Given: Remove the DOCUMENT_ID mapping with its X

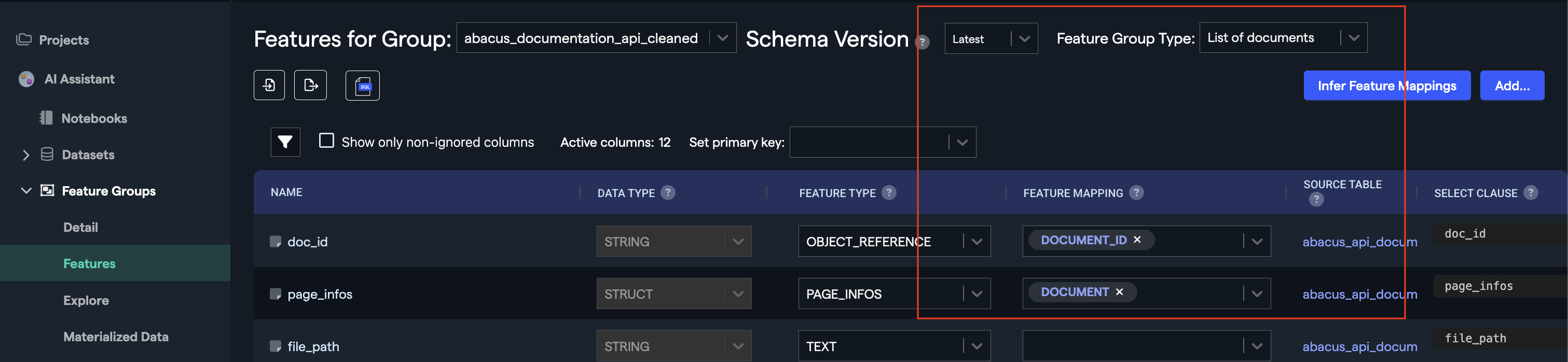Looking at the screenshot, I should [x=1137, y=240].
